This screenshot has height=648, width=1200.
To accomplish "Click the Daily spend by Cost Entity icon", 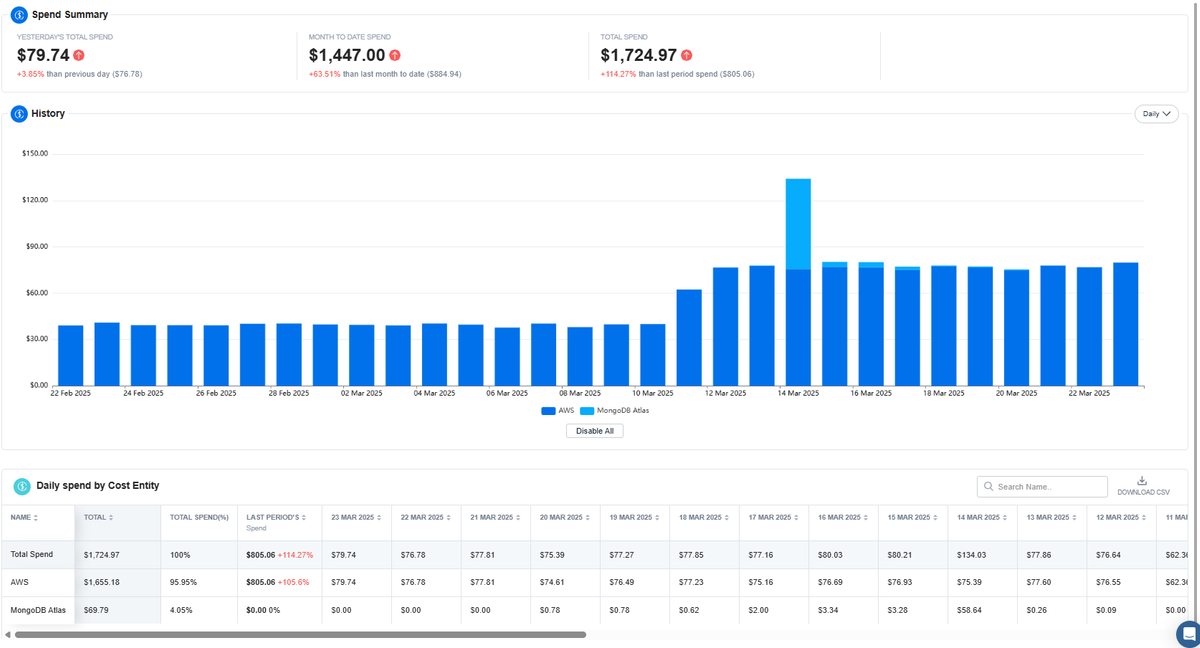I will click(22, 486).
